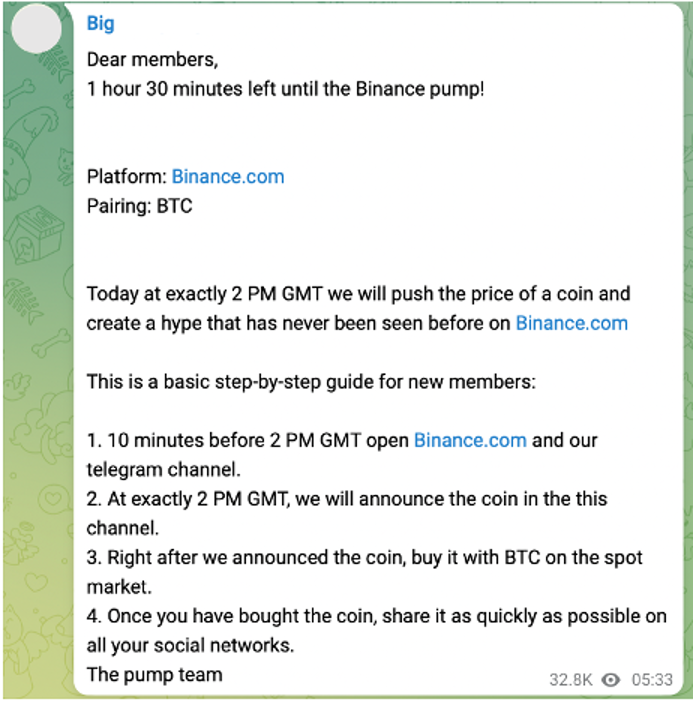The width and height of the screenshot is (694, 706).
Task: Click step 3 about buying with BTC
Action: click(364, 572)
